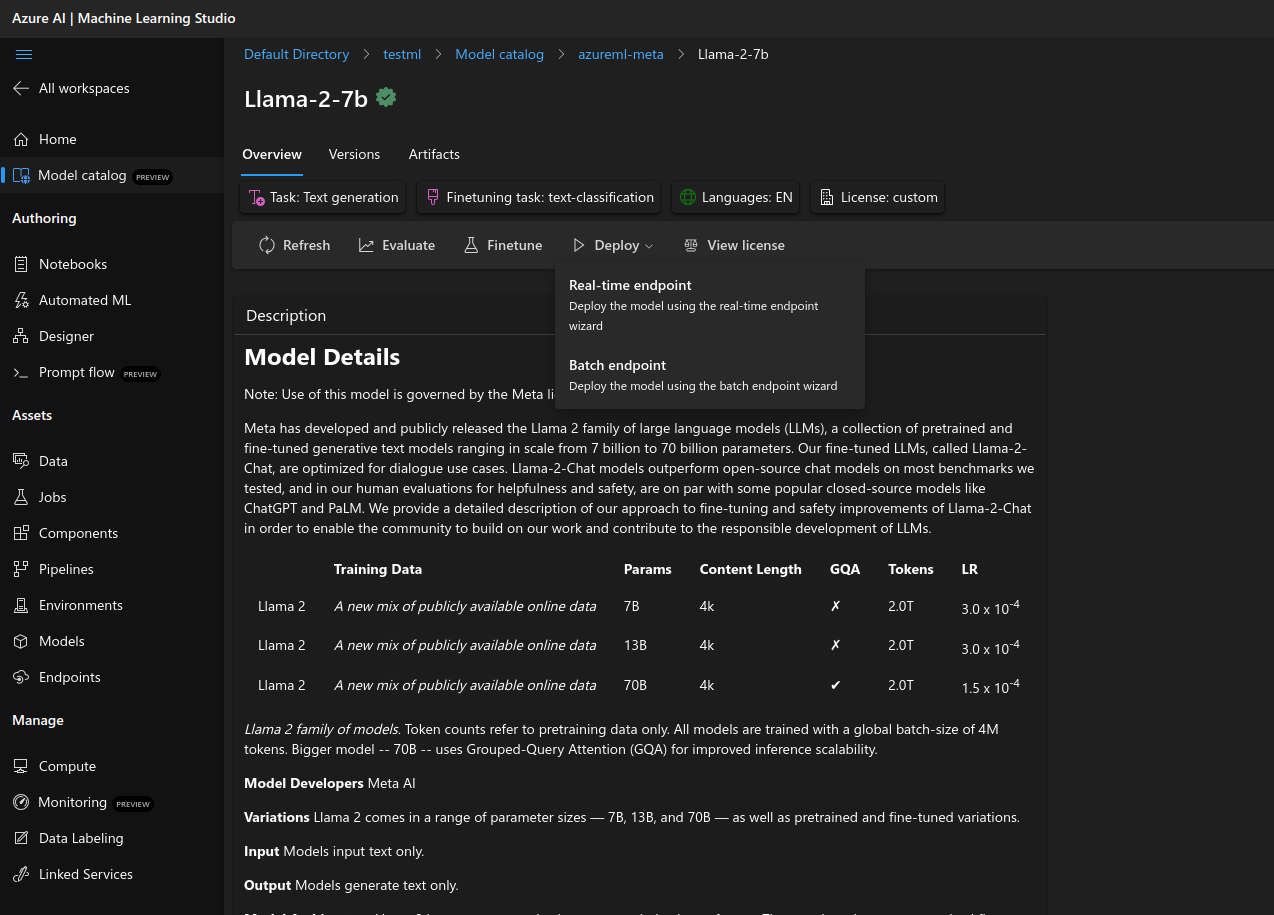Open the Default Directory breadcrumb link
The height and width of the screenshot is (915, 1274).
coord(297,54)
